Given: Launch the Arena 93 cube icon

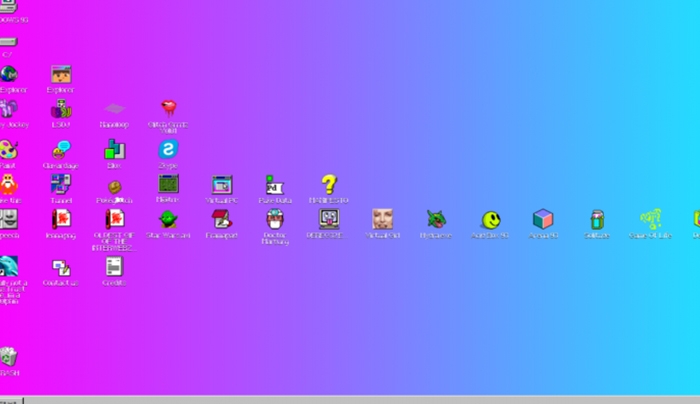Looking at the screenshot, I should 543,219.
